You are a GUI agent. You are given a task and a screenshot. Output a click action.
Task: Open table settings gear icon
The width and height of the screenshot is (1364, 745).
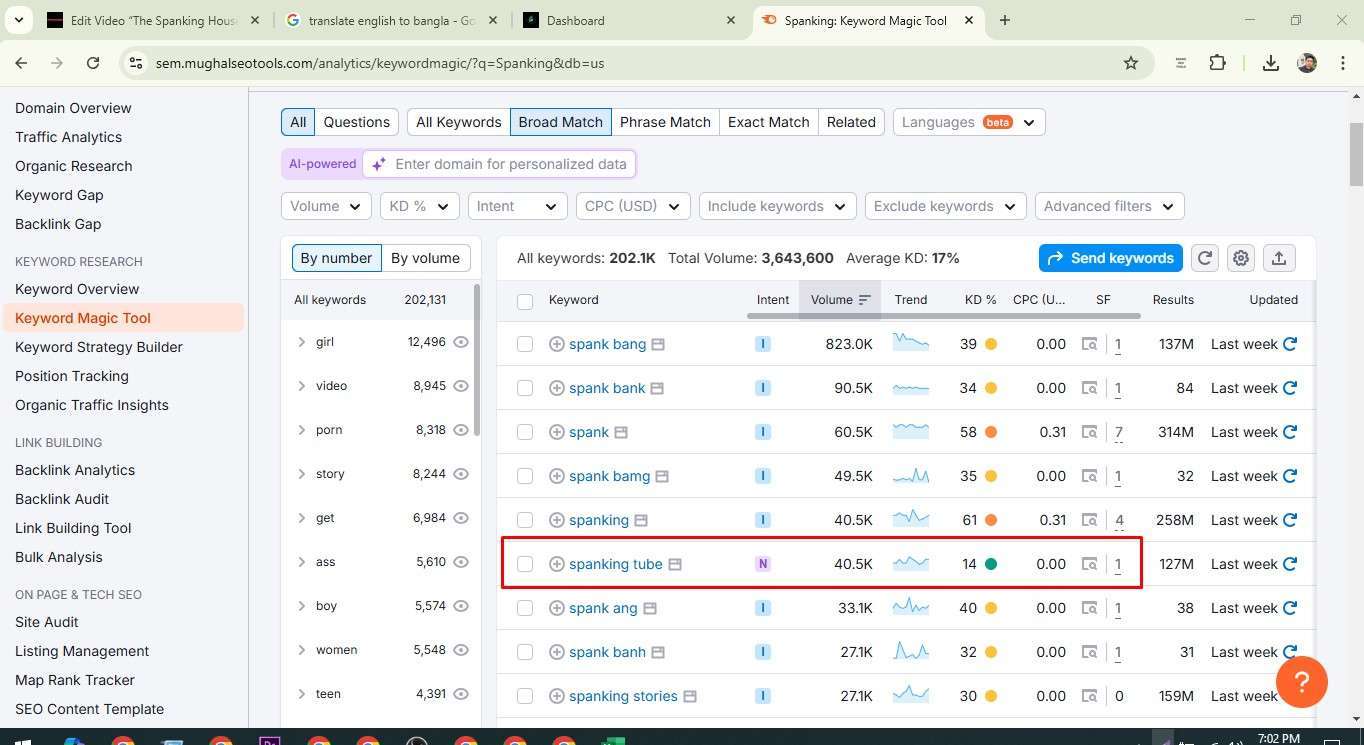pyautogui.click(x=1241, y=258)
